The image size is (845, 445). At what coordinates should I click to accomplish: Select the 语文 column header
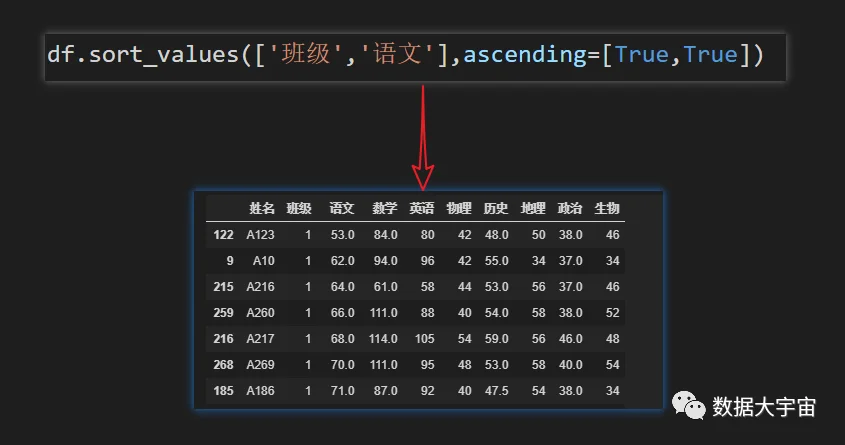342,208
